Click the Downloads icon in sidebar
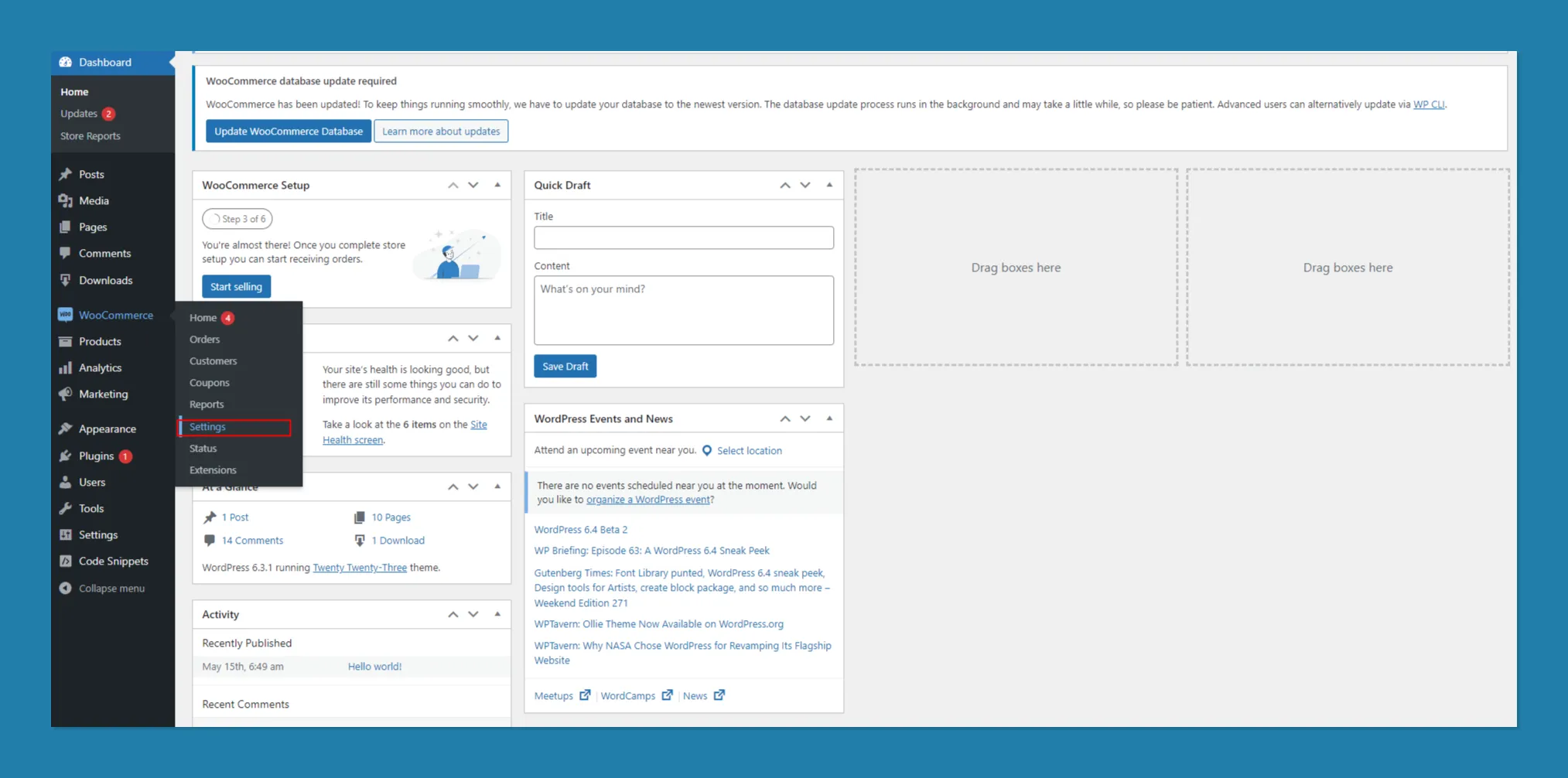 tap(66, 280)
